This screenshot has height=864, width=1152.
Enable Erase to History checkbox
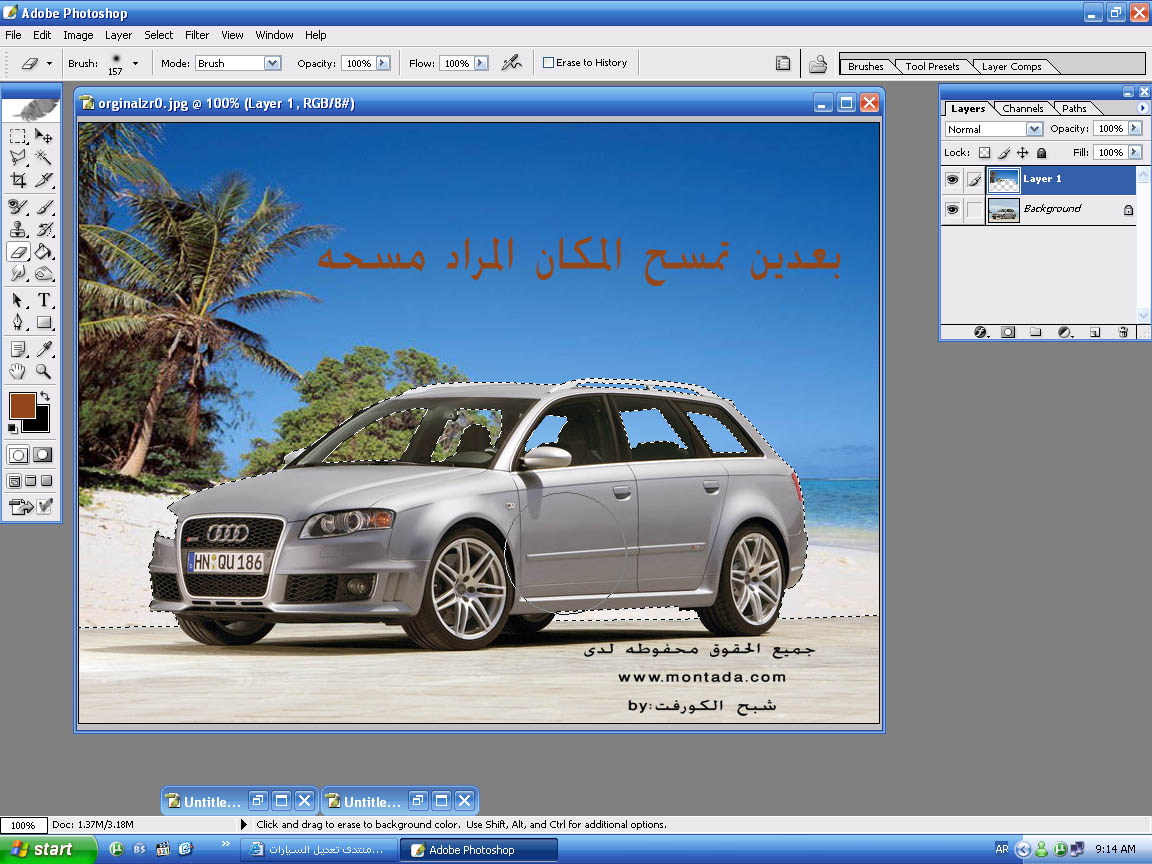548,62
